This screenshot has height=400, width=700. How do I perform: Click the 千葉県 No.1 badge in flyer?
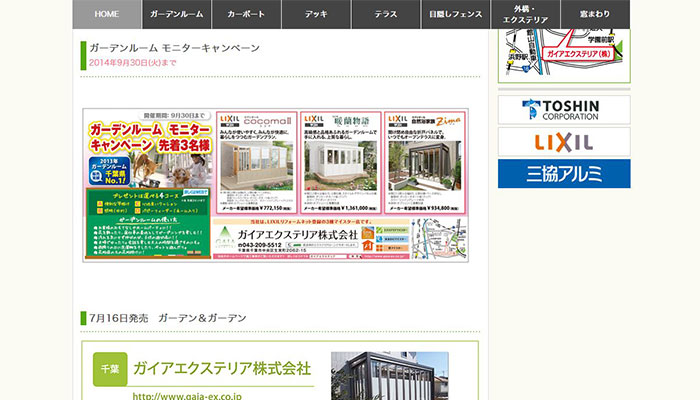(110, 171)
